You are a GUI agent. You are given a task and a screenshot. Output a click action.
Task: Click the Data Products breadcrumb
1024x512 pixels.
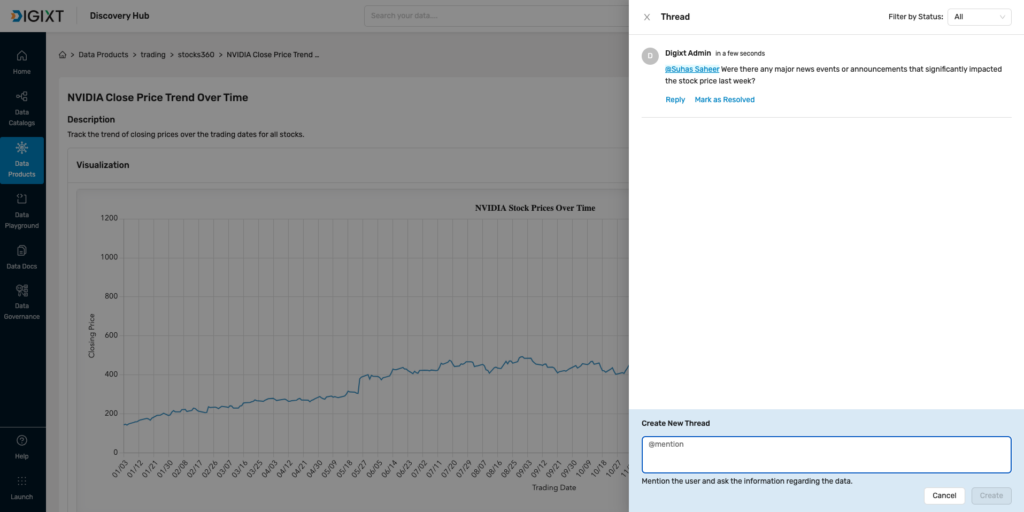pos(103,55)
